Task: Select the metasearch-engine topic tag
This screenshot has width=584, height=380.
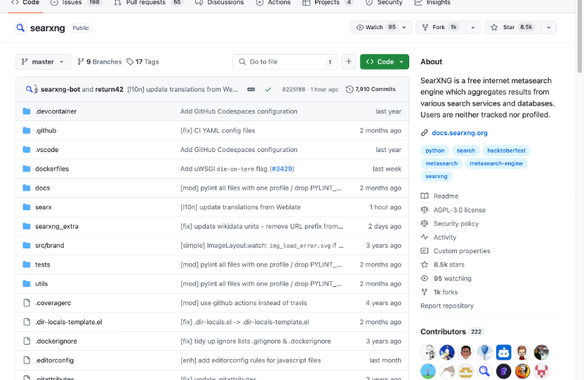Action: point(496,163)
